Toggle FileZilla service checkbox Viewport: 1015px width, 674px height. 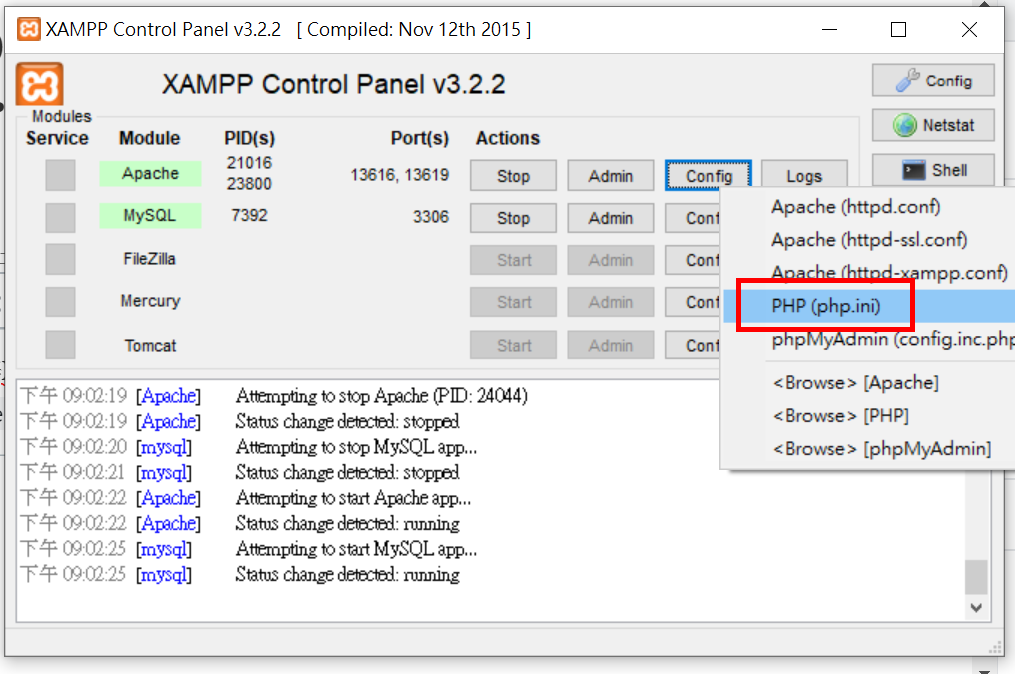[x=60, y=260]
